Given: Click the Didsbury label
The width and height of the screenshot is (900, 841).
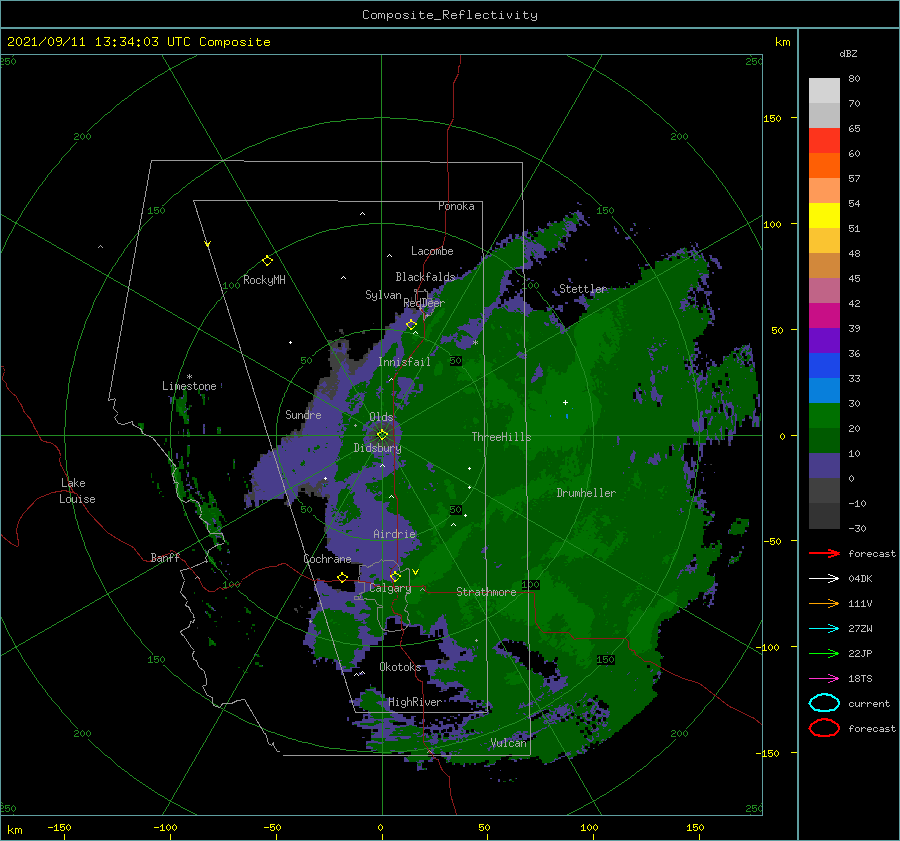Looking at the screenshot, I should pyautogui.click(x=377, y=448).
